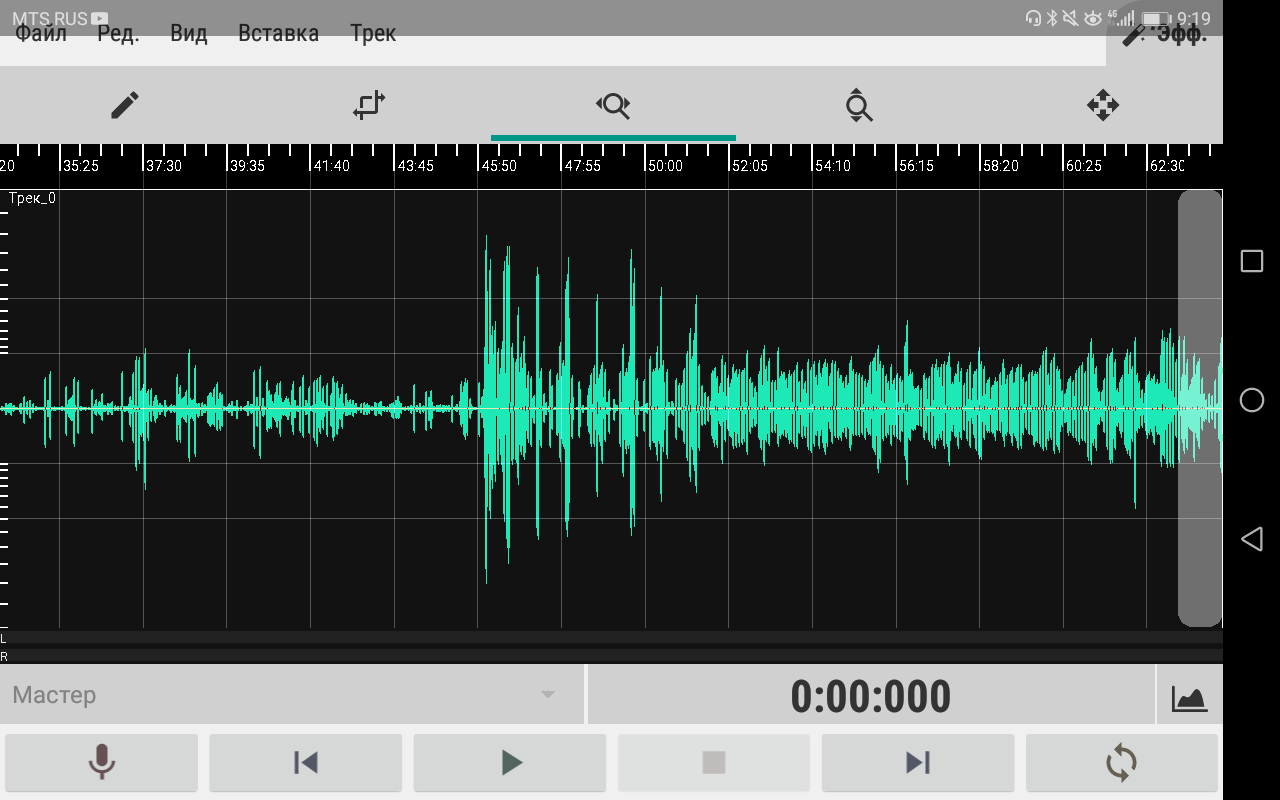Jump to the start of the track
The width and height of the screenshot is (1280, 800).
tap(305, 763)
